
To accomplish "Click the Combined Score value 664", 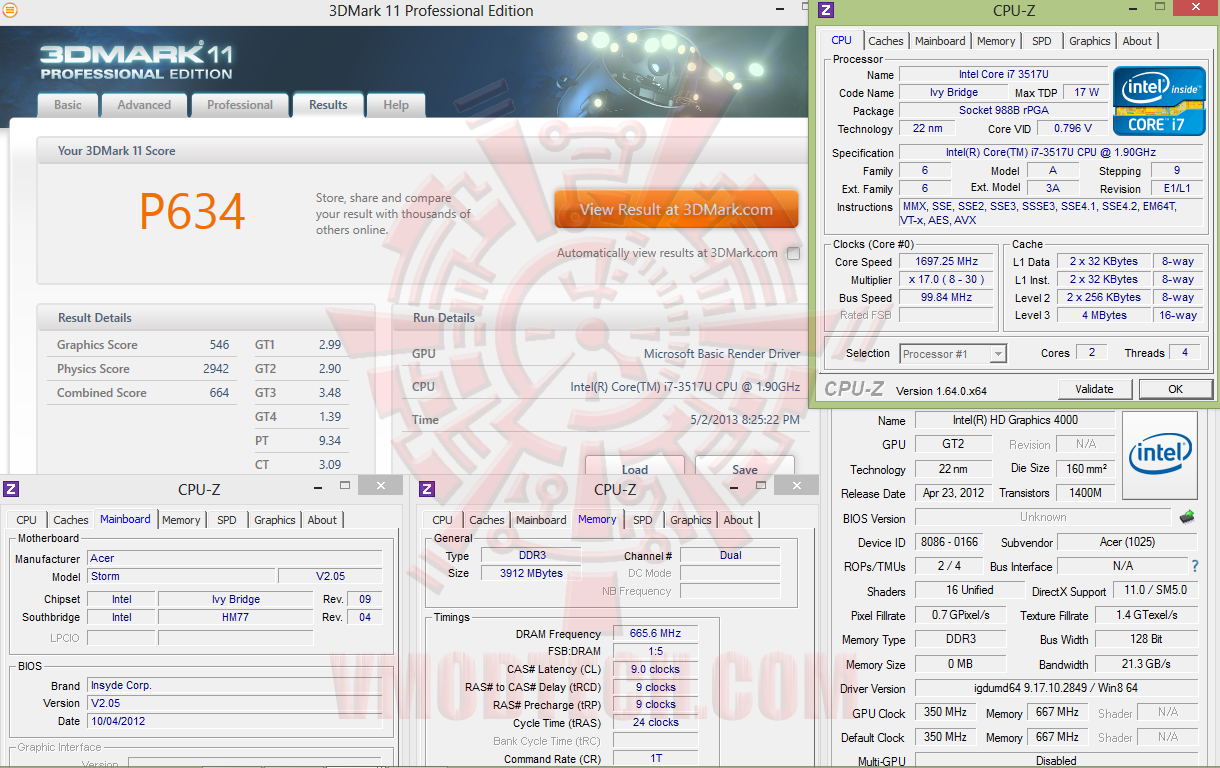I will coord(219,393).
